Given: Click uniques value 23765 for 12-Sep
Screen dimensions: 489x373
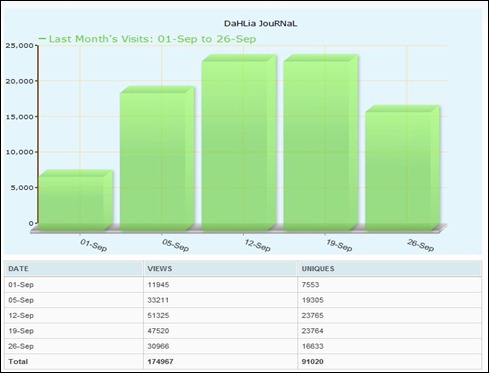Looking at the screenshot, I should click(312, 316).
